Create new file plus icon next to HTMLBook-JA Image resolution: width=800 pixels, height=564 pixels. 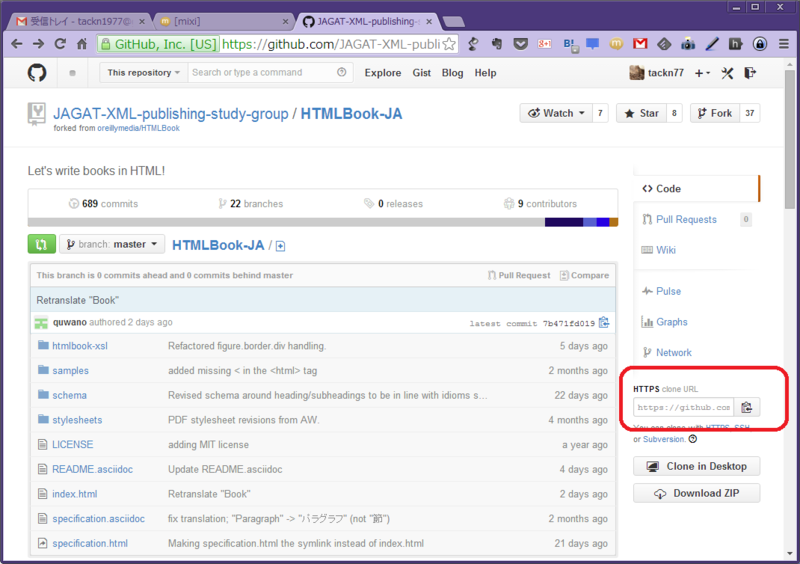(x=280, y=247)
